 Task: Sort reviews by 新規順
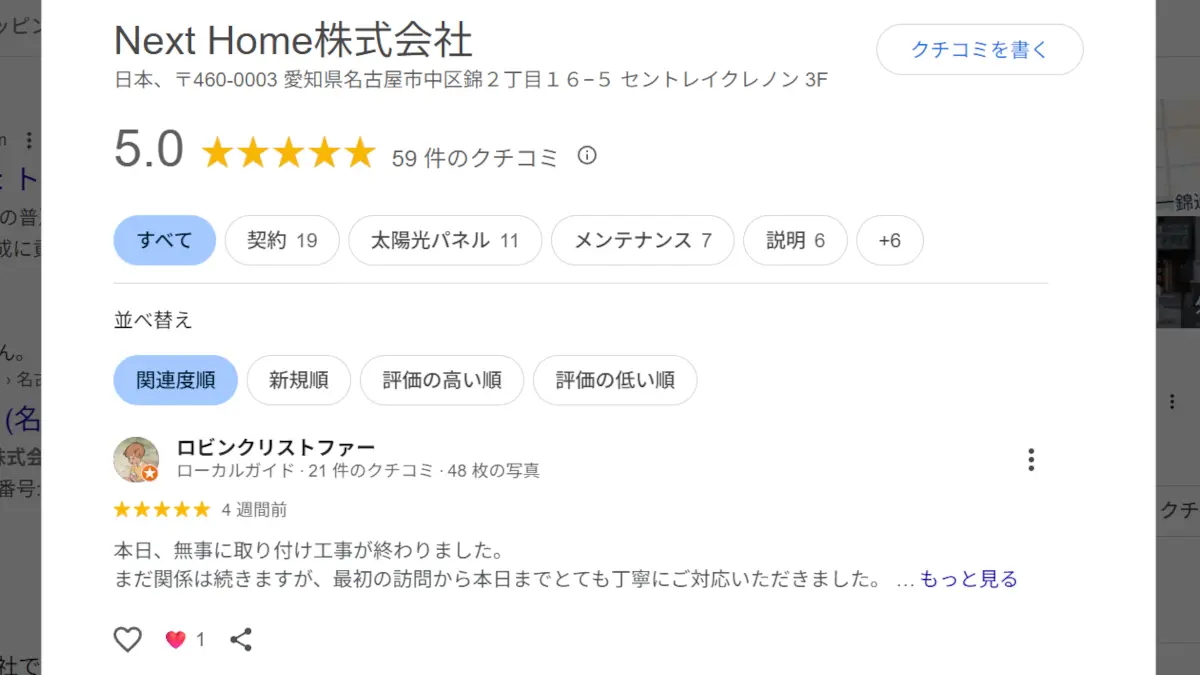point(299,380)
